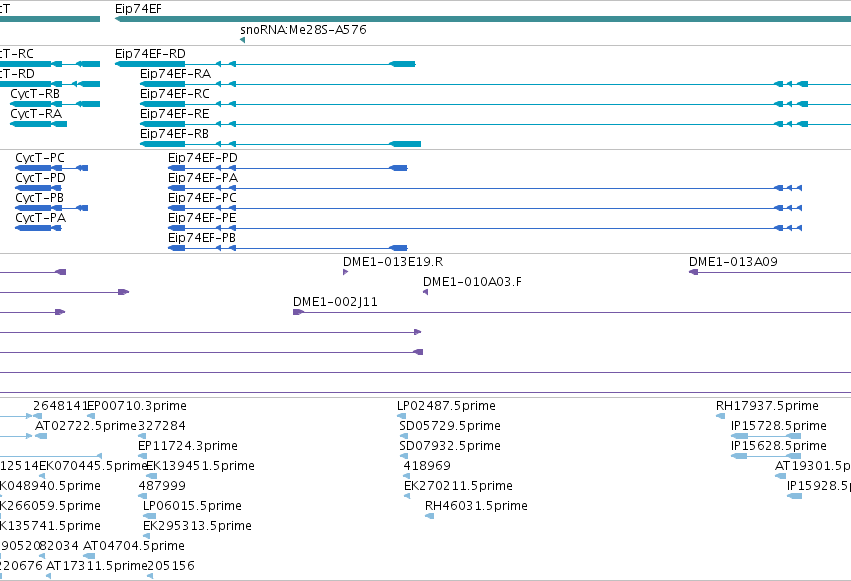Click the CycT-PB protein label
Screen dimensions: 851x581
[40, 198]
